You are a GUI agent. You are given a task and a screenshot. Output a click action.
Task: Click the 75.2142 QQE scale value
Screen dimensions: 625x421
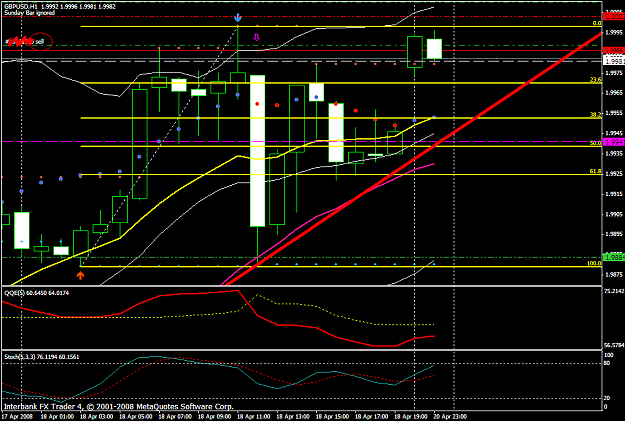click(x=614, y=291)
